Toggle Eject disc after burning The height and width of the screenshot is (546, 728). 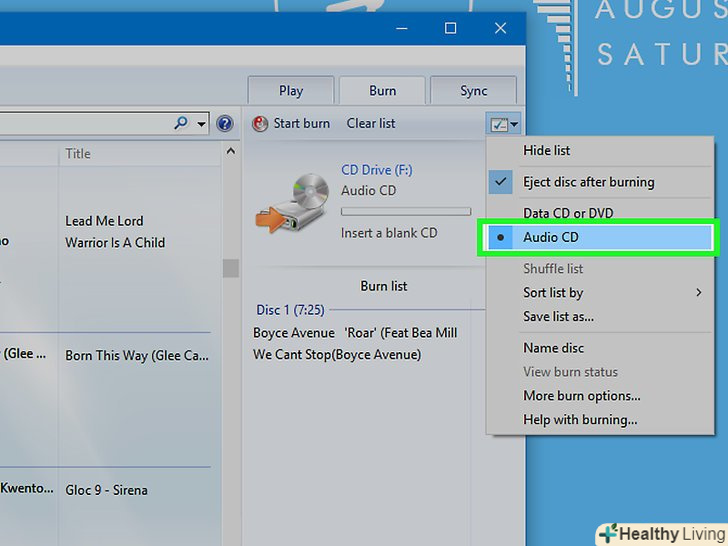pos(599,182)
